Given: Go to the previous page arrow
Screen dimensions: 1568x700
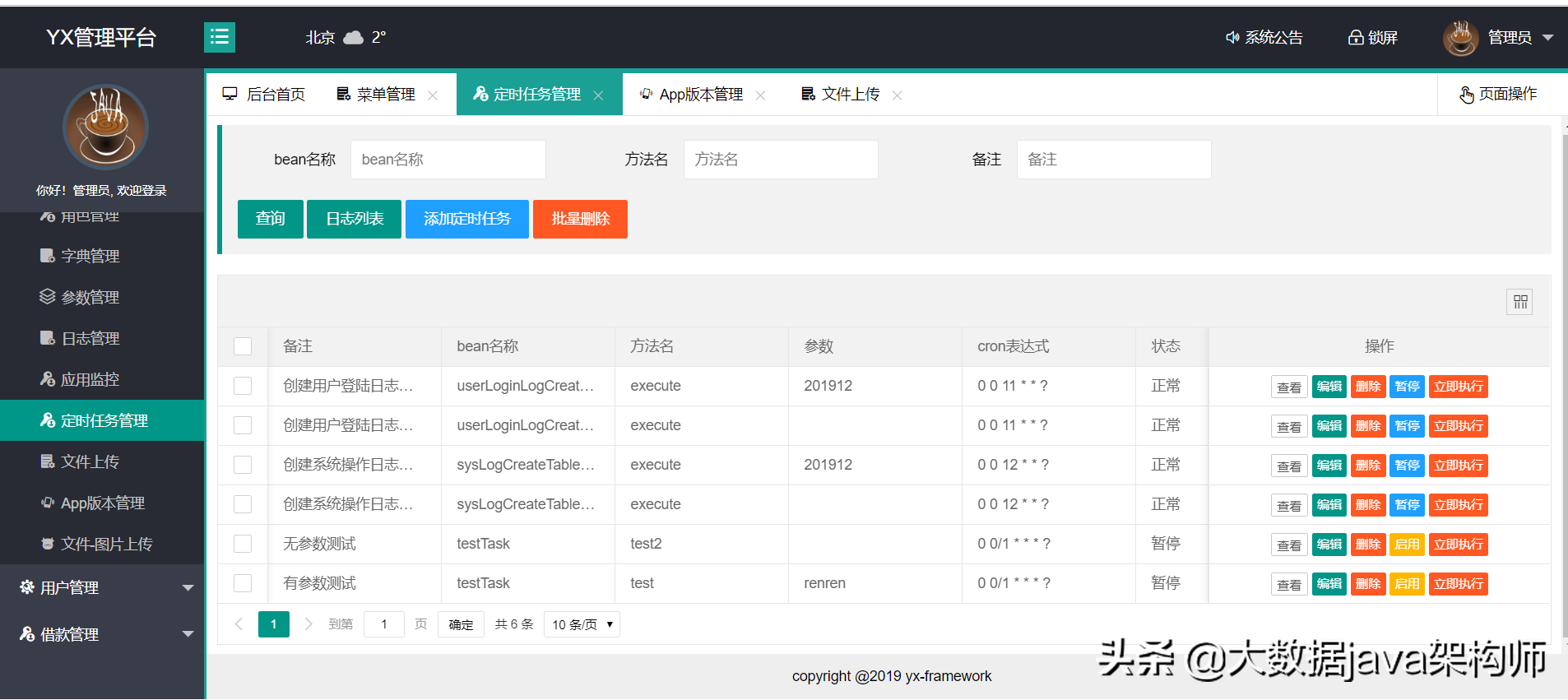Looking at the screenshot, I should tap(239, 624).
